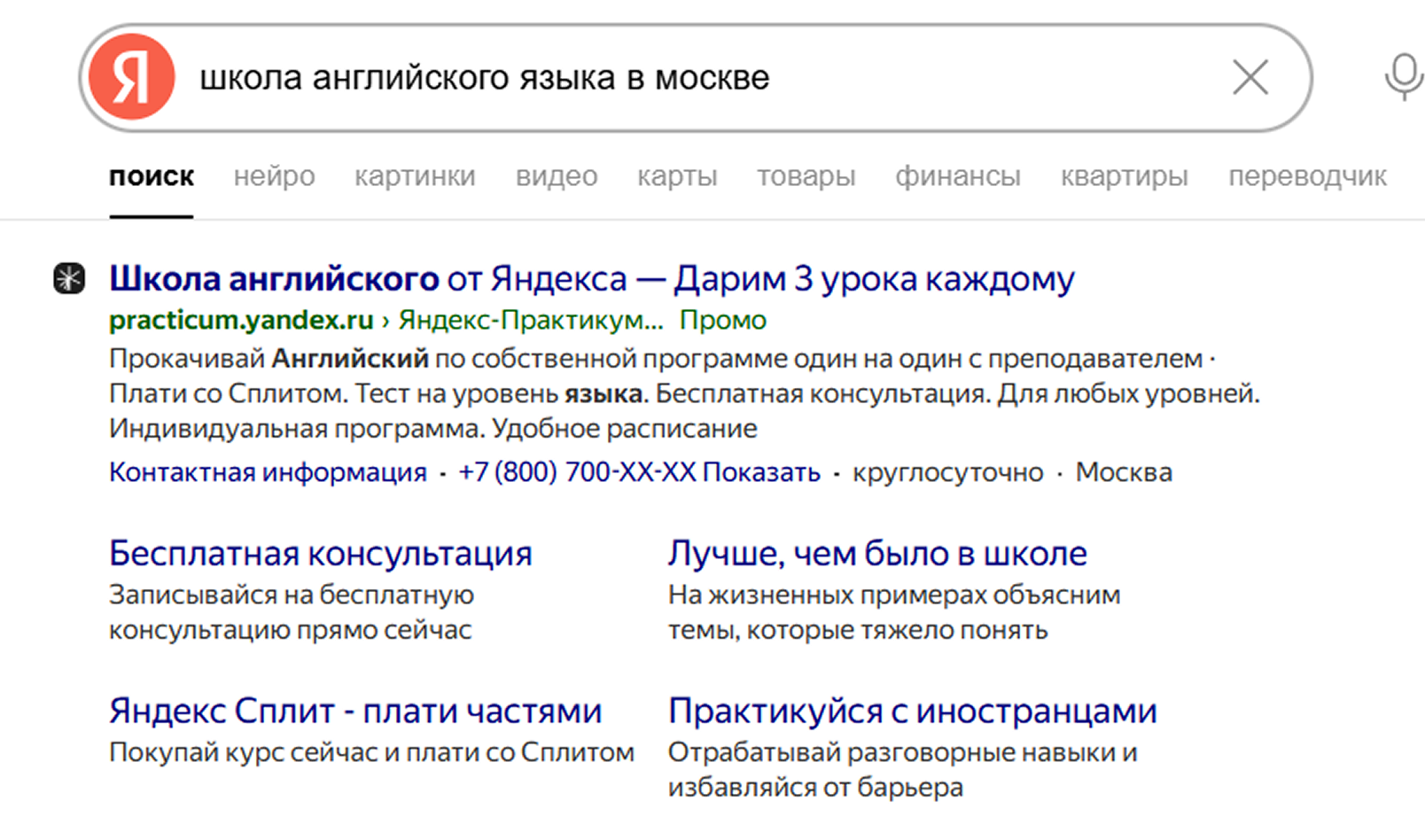Click the ad badge icon next to the result

tap(66, 278)
